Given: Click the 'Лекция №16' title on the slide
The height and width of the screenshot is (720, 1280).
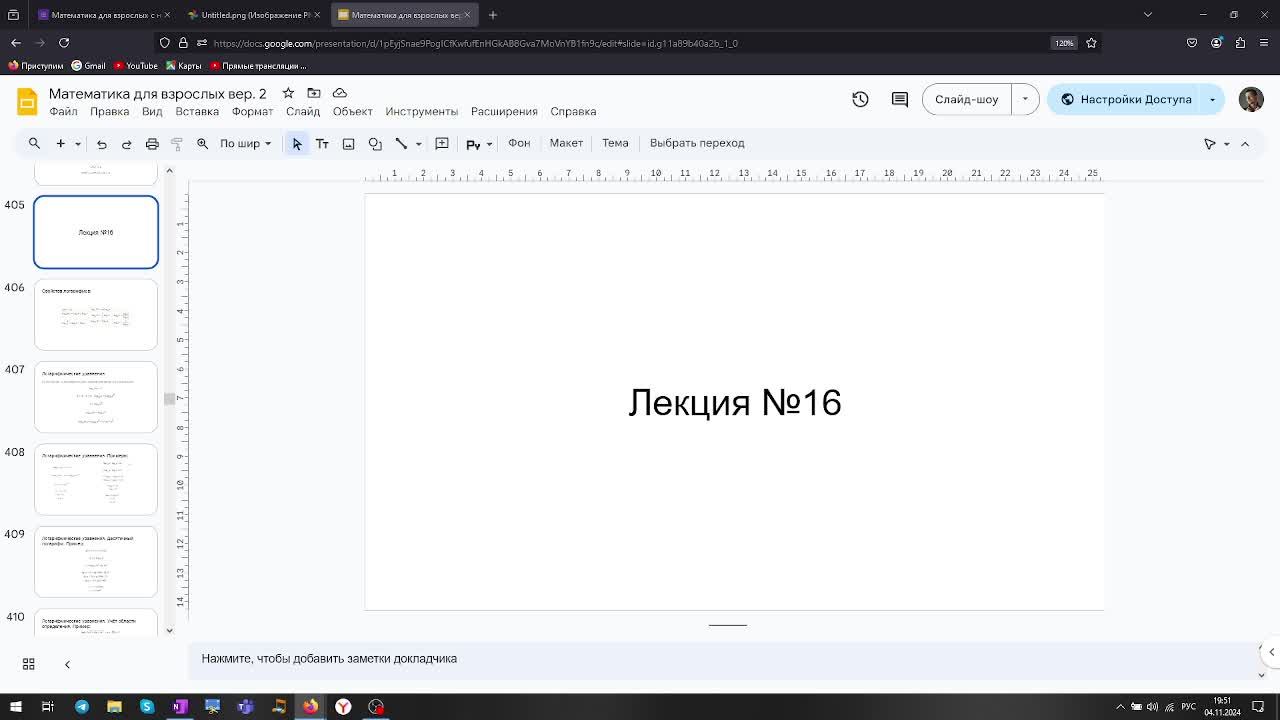Looking at the screenshot, I should [x=735, y=402].
